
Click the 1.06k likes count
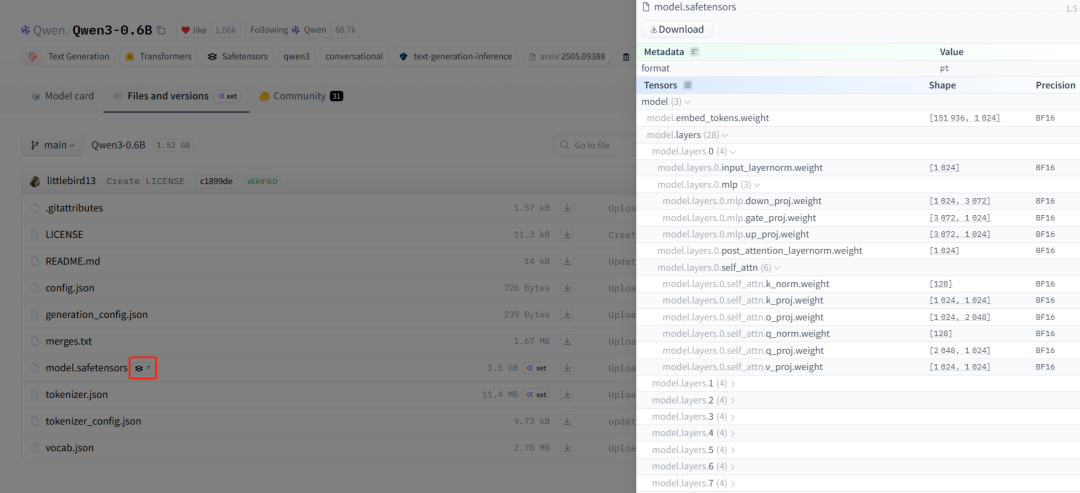pos(225,30)
